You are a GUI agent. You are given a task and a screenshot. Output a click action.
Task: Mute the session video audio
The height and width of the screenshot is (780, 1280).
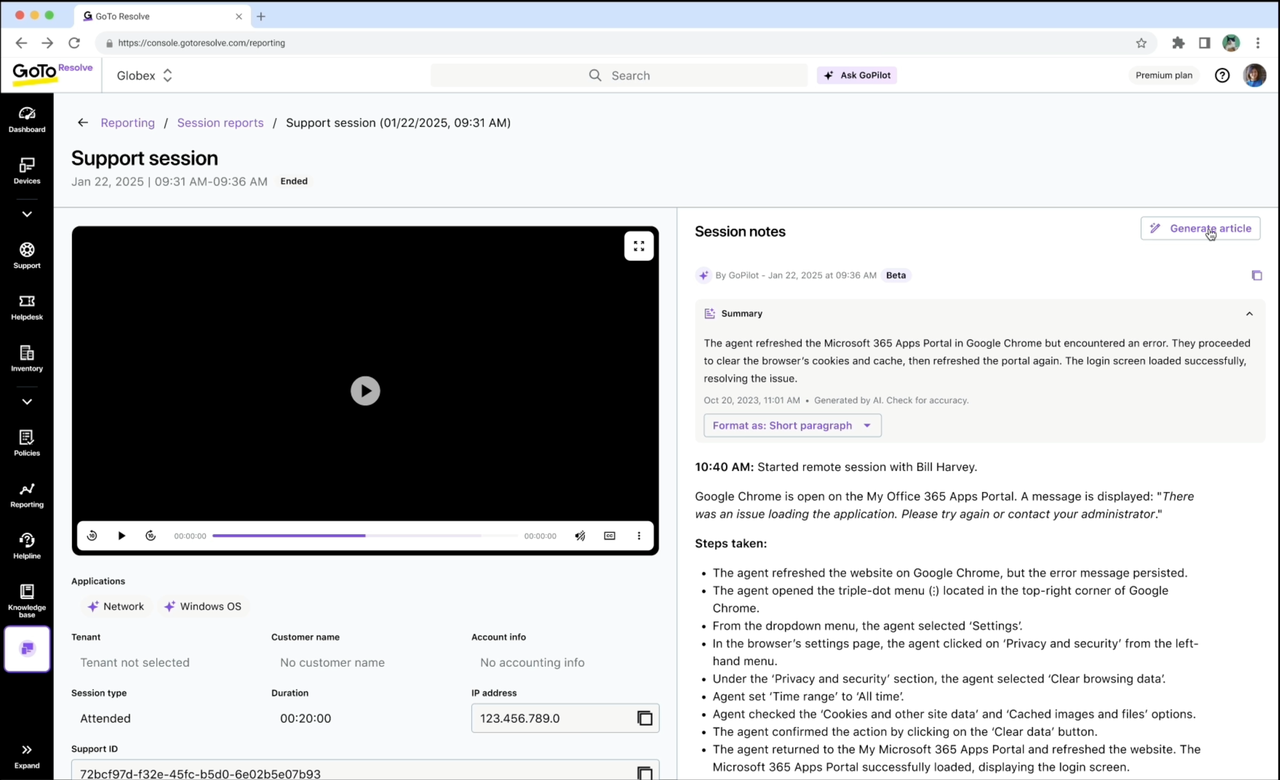(580, 536)
